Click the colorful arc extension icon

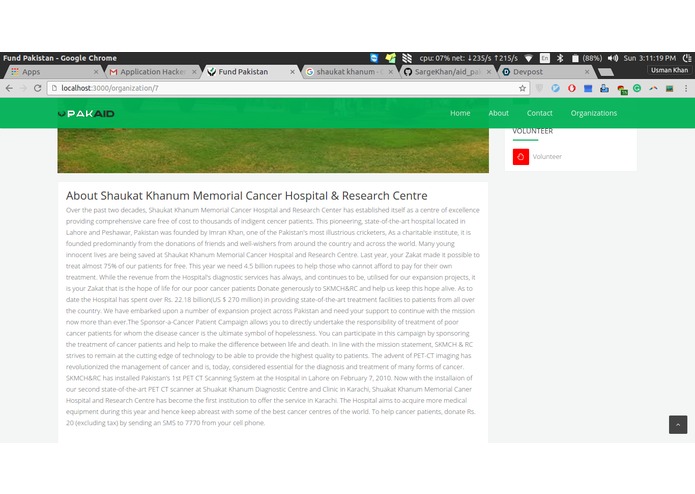click(653, 88)
